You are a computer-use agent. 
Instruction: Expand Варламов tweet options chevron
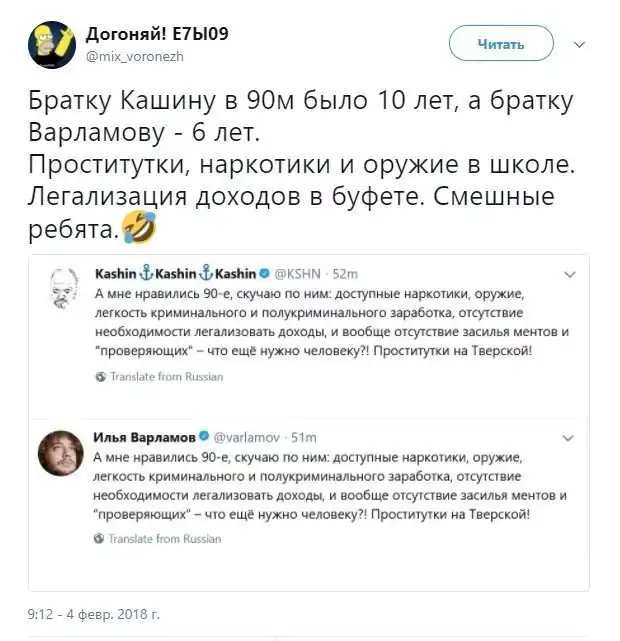[x=568, y=439]
